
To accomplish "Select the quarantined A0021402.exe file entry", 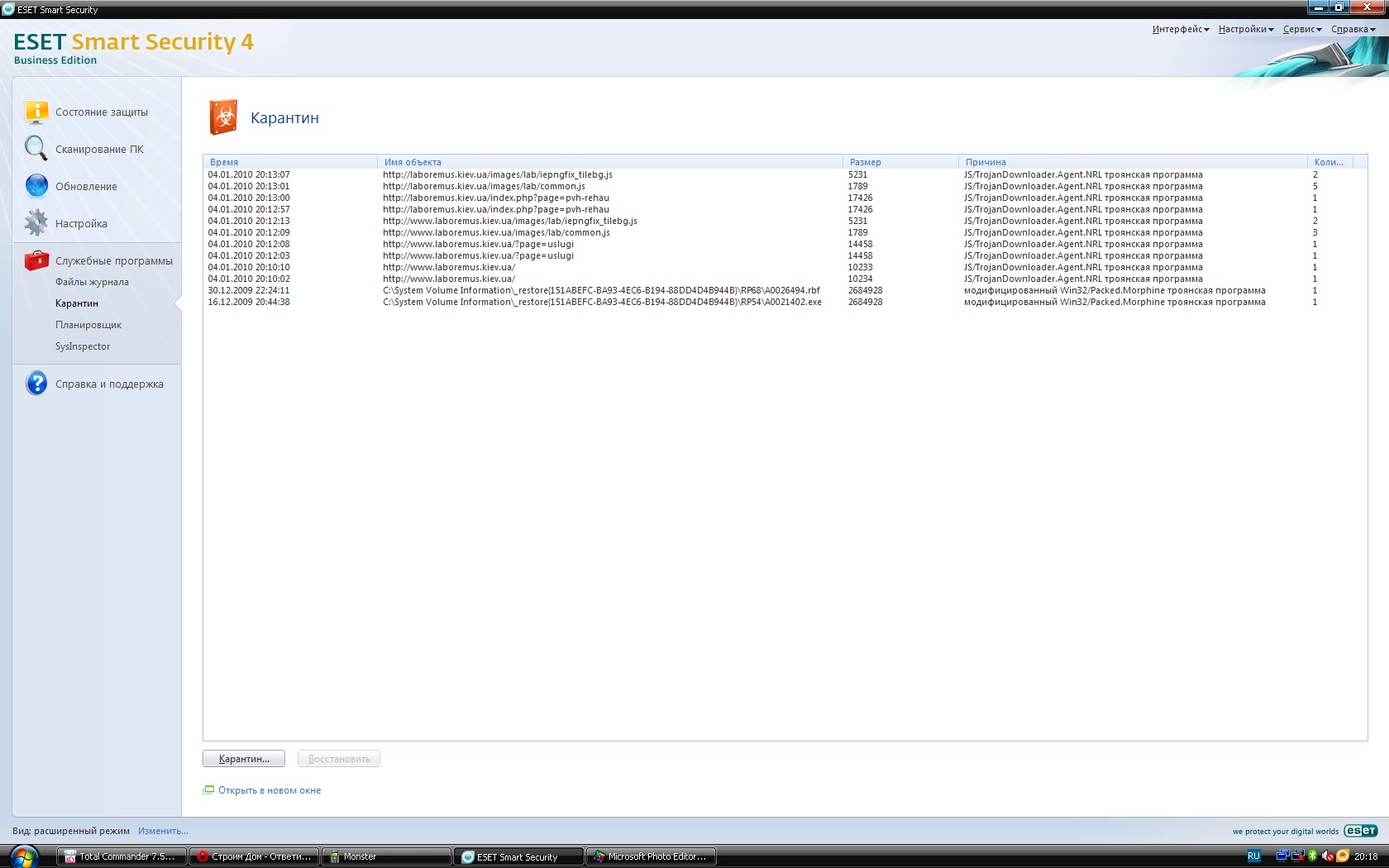I will pyautogui.click(x=785, y=302).
